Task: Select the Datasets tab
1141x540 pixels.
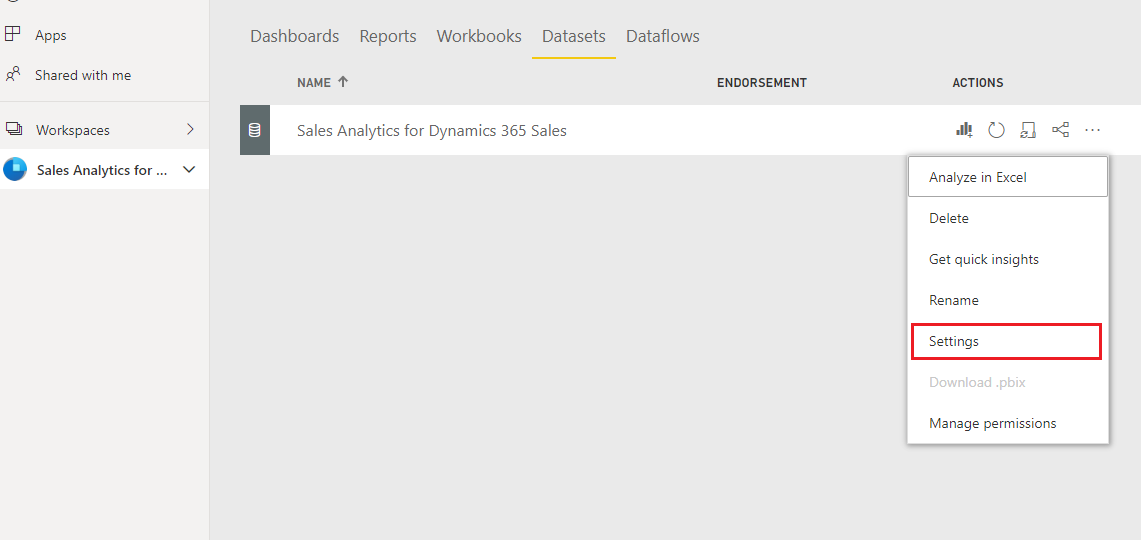Action: click(573, 36)
